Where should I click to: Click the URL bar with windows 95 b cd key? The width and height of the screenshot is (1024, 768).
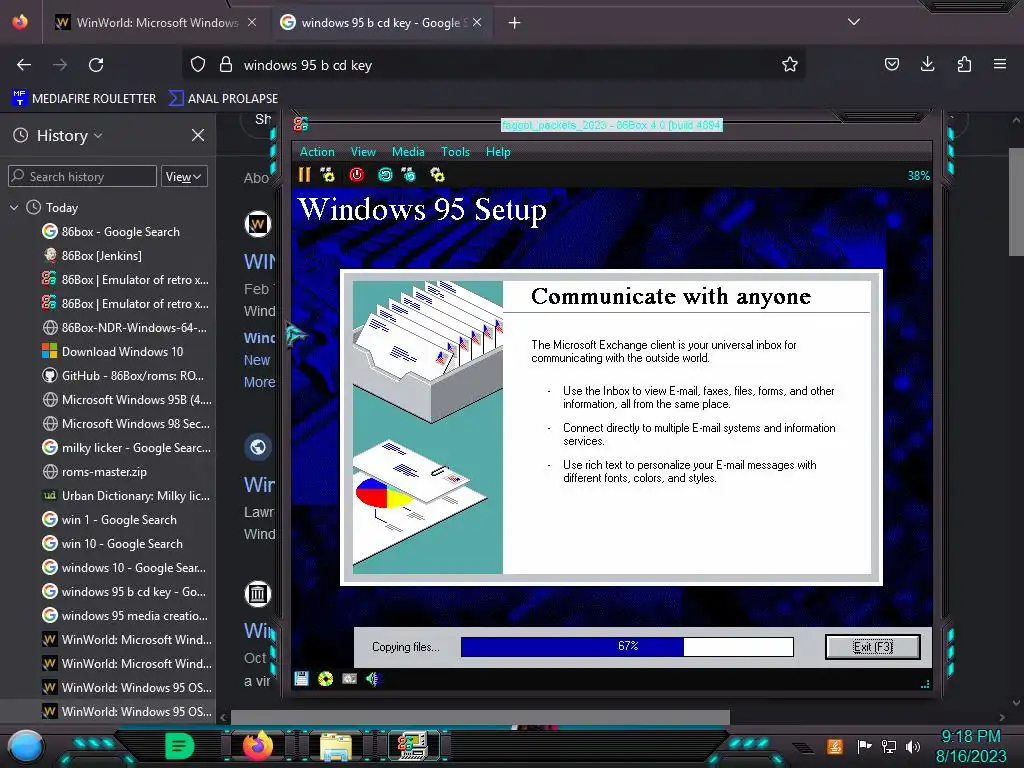pos(494,65)
